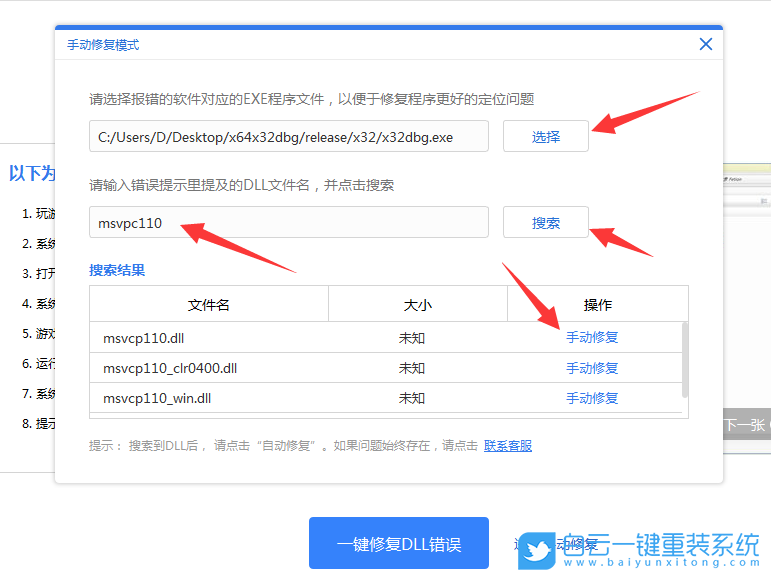
Task: Select the msvcp110.dll file name cell
Action: point(143,338)
